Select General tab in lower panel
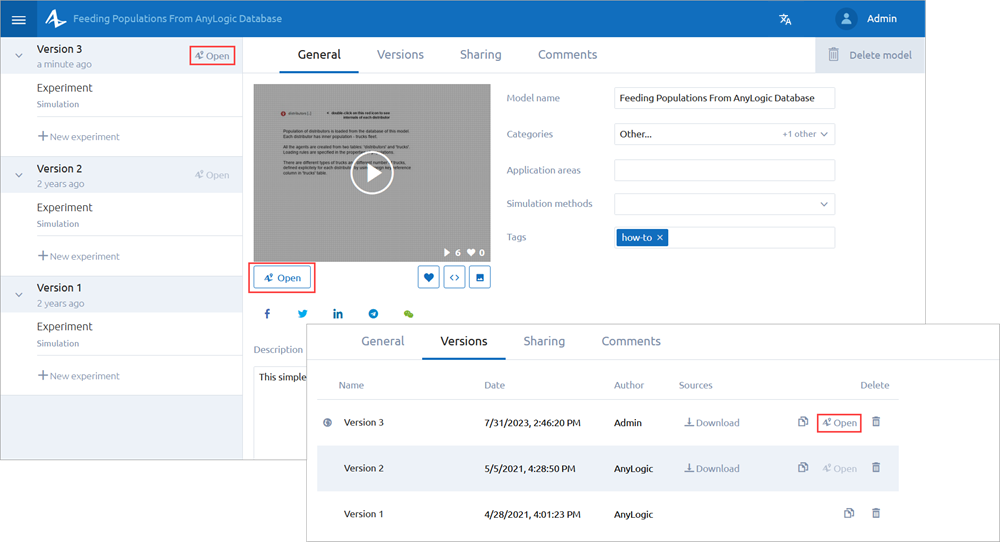This screenshot has width=1000, height=542. [x=383, y=341]
